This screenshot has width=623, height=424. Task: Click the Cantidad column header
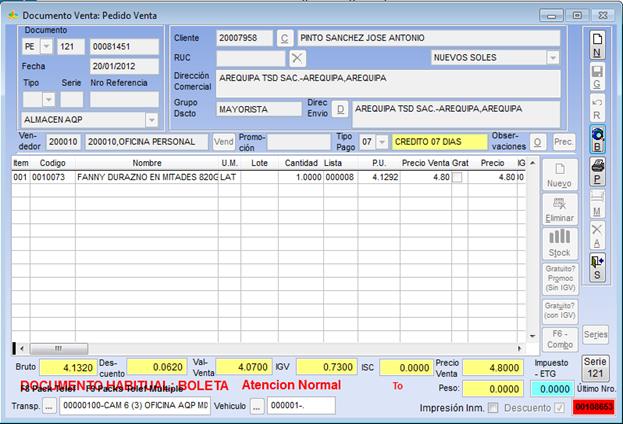(x=301, y=163)
